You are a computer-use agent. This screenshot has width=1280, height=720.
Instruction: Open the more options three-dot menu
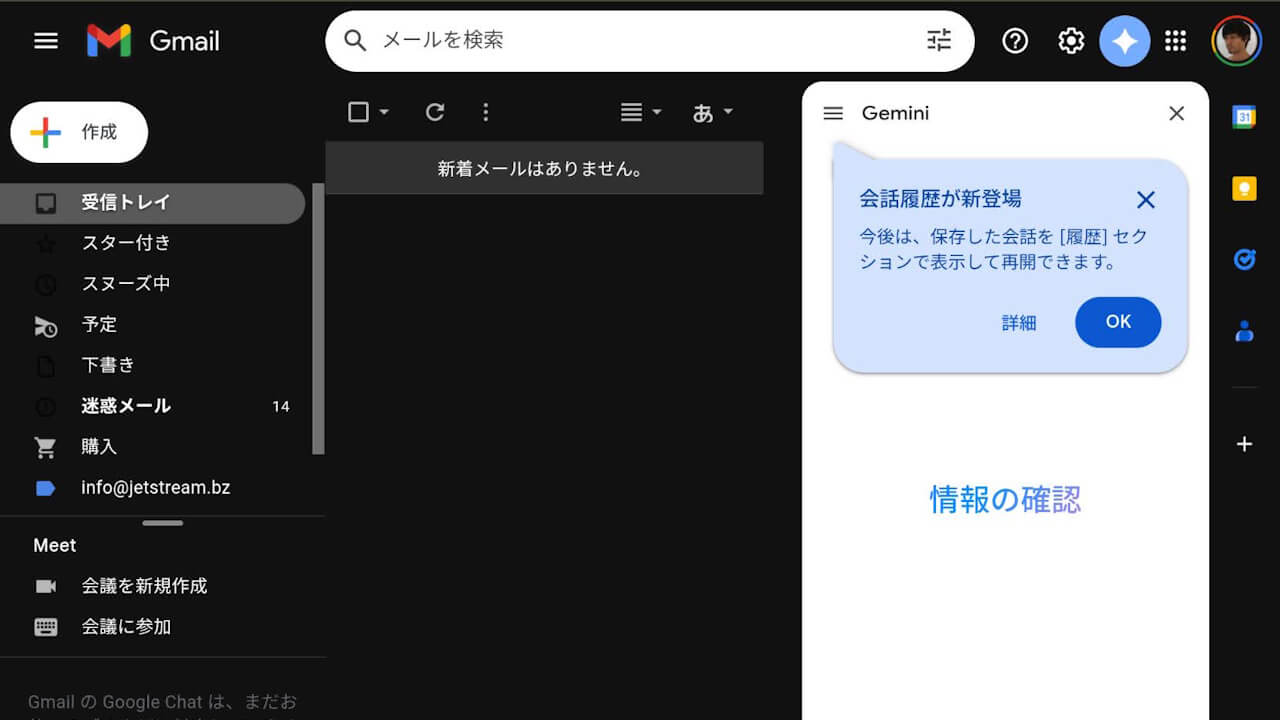(x=486, y=112)
